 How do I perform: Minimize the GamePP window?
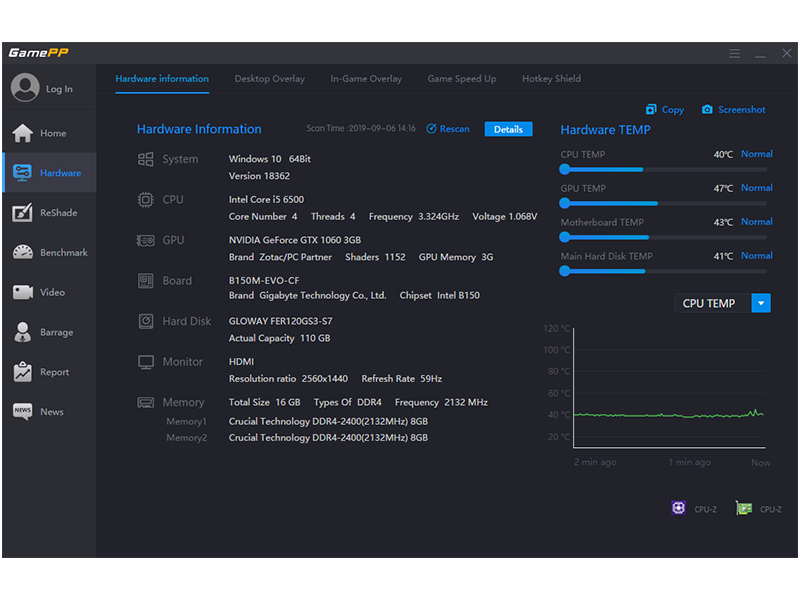tap(760, 54)
